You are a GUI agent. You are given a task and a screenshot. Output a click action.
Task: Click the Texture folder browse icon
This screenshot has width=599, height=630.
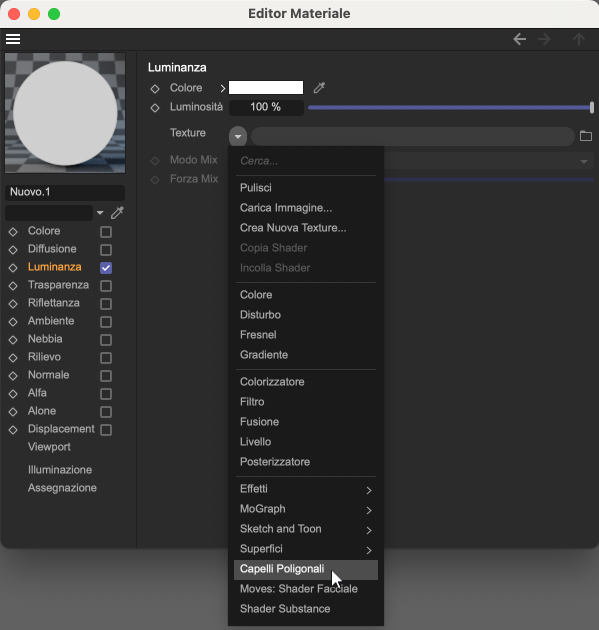coord(586,136)
